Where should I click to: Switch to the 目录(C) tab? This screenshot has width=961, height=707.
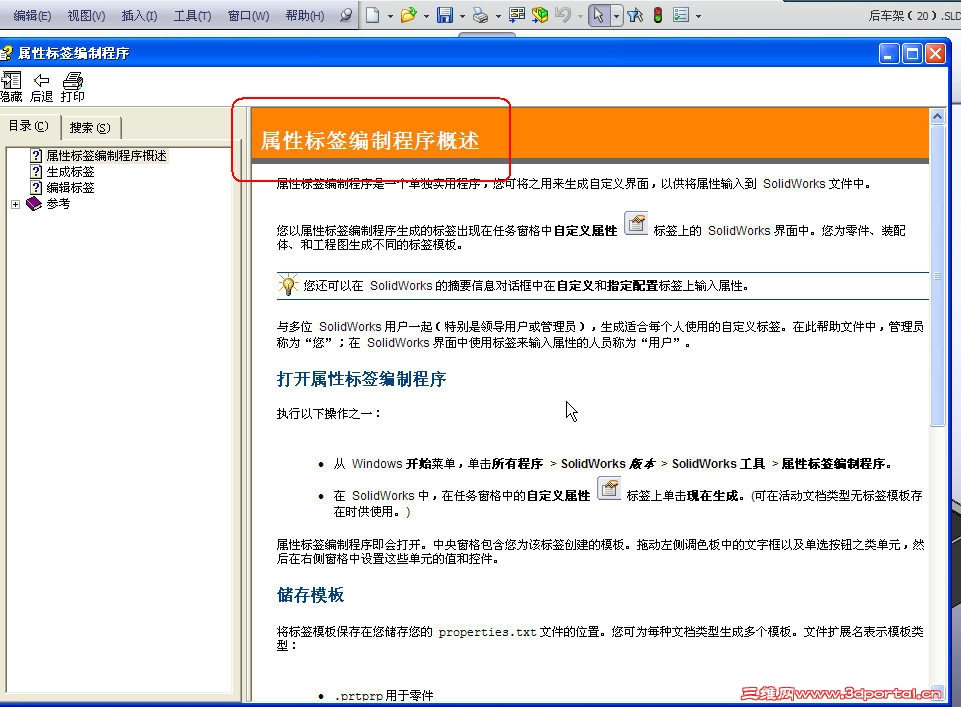(x=29, y=126)
